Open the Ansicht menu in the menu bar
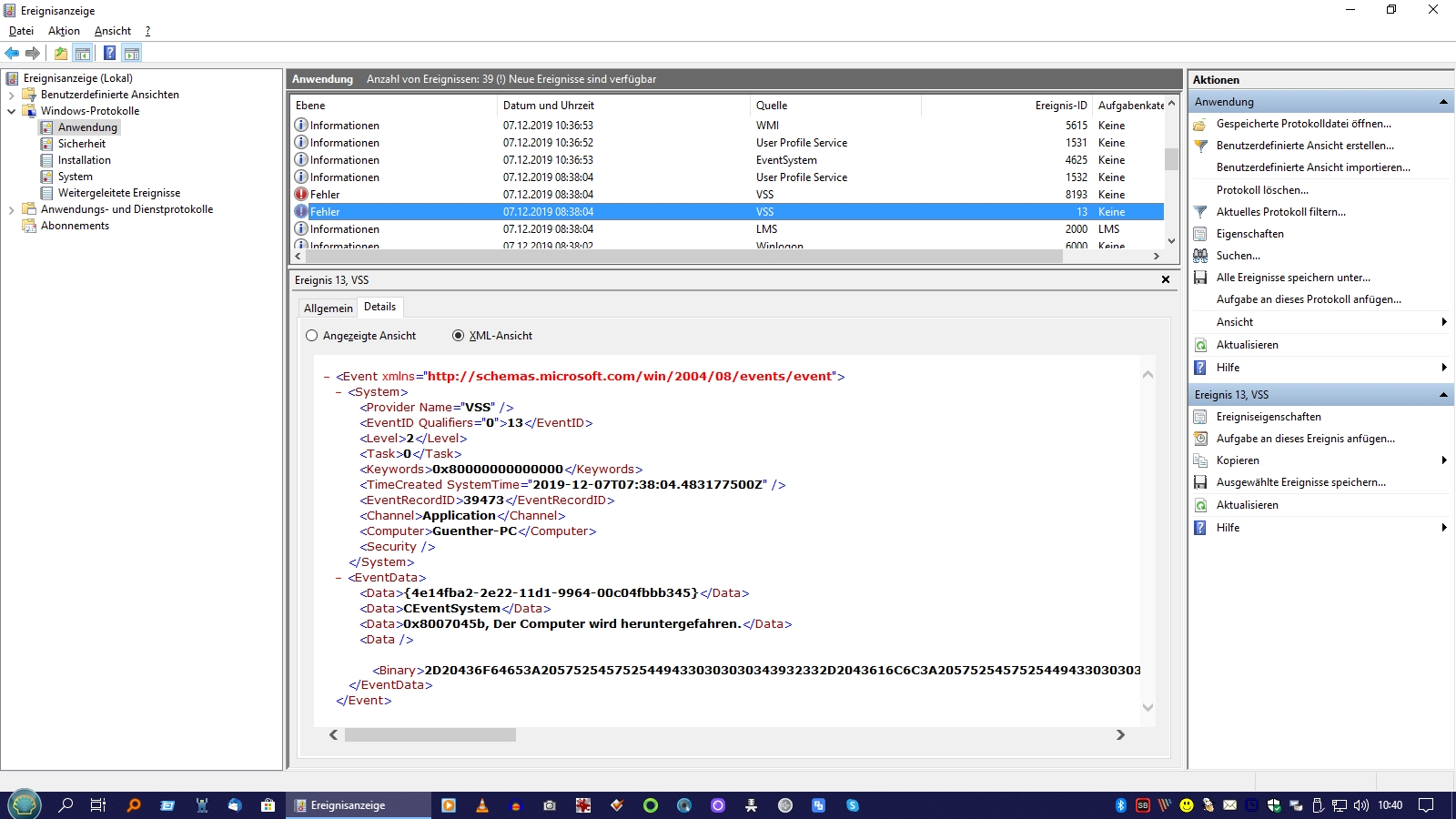Image resolution: width=1456 pixels, height=819 pixels. (x=113, y=31)
